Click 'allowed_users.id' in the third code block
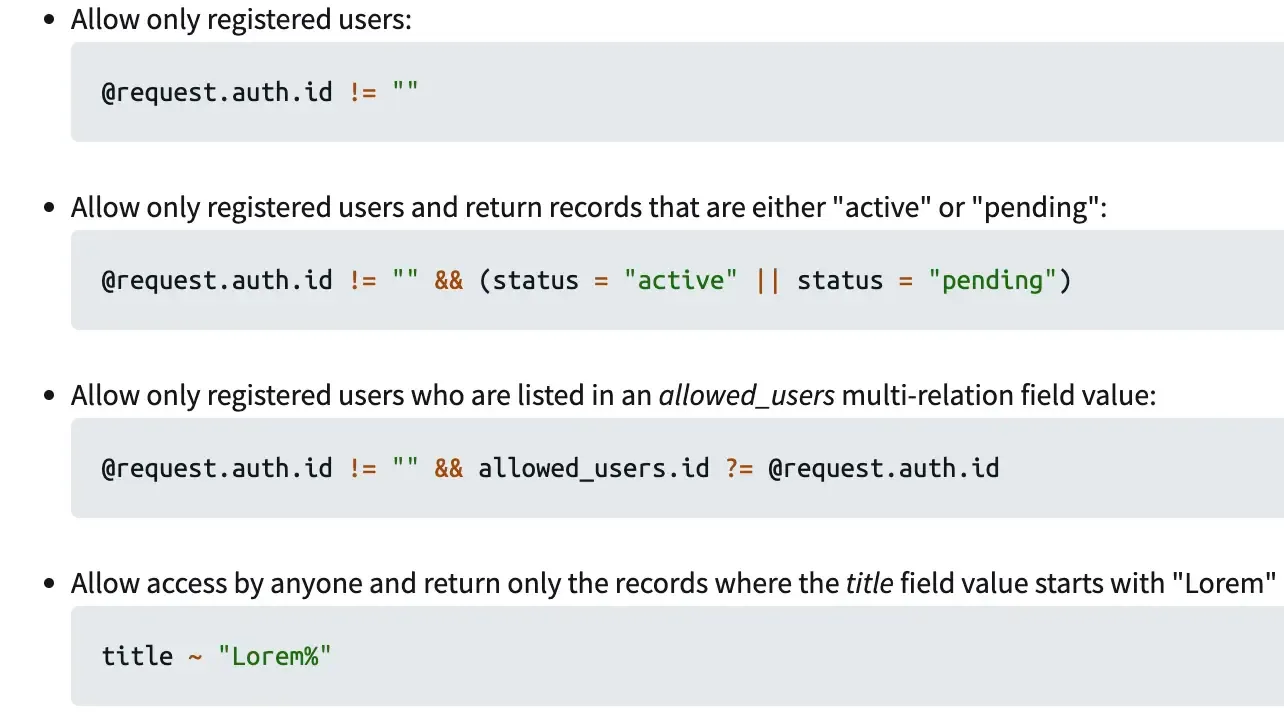The width and height of the screenshot is (1284, 720). (x=594, y=468)
